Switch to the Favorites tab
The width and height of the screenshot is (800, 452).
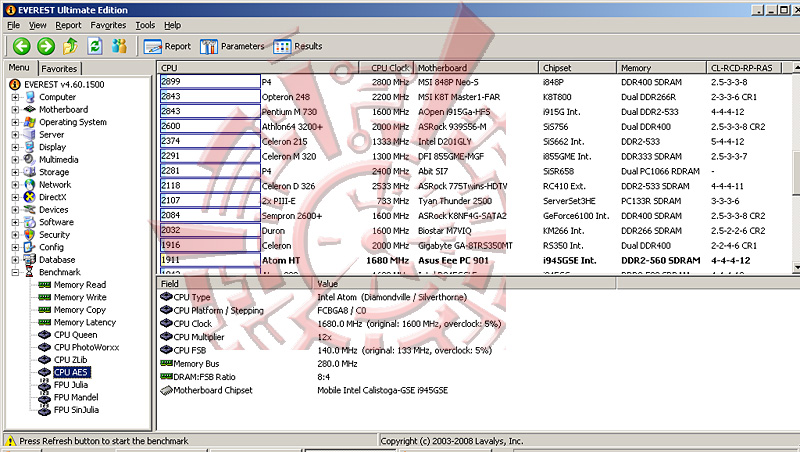tap(59, 68)
